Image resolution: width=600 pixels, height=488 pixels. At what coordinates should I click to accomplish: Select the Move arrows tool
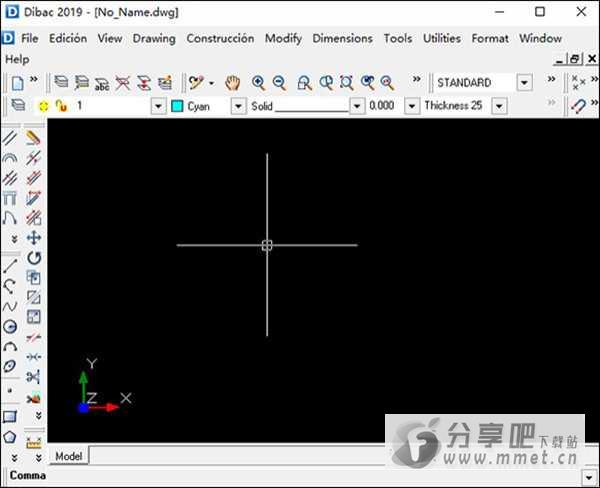[34, 238]
